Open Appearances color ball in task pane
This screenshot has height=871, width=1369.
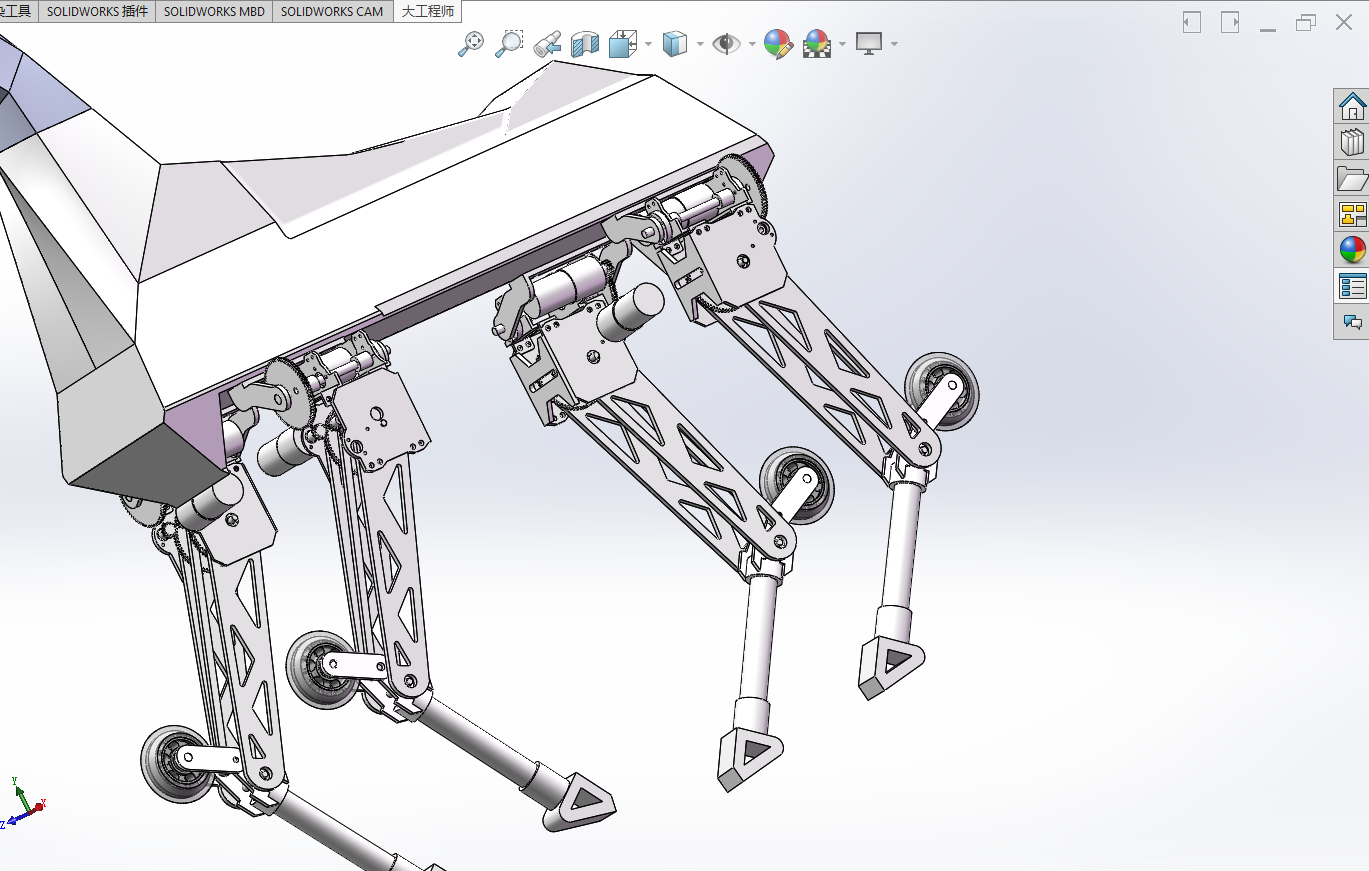1352,250
